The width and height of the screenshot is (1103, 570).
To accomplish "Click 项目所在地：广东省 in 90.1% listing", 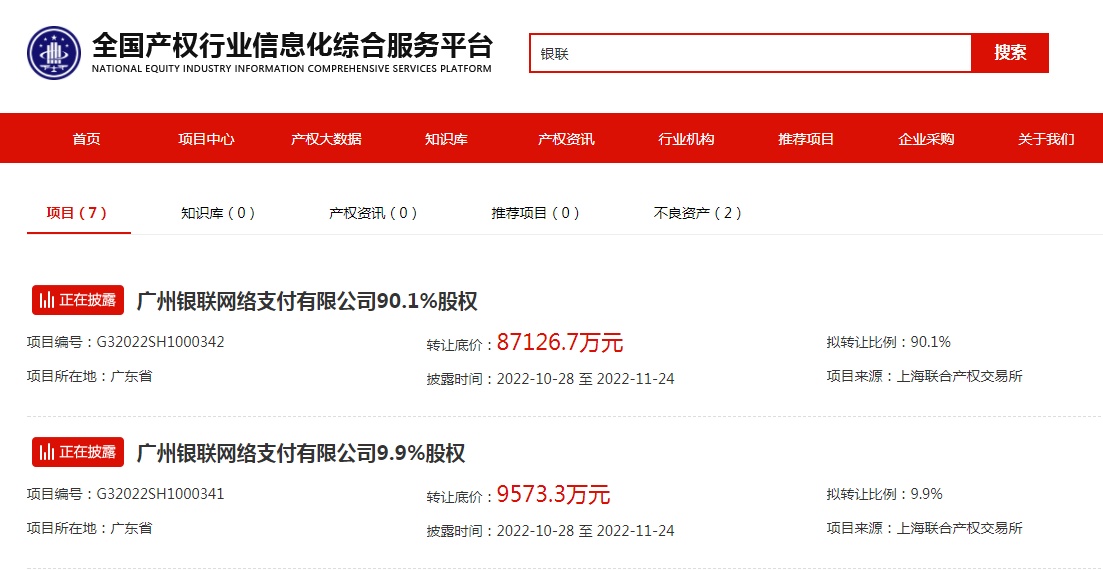I will pyautogui.click(x=89, y=376).
